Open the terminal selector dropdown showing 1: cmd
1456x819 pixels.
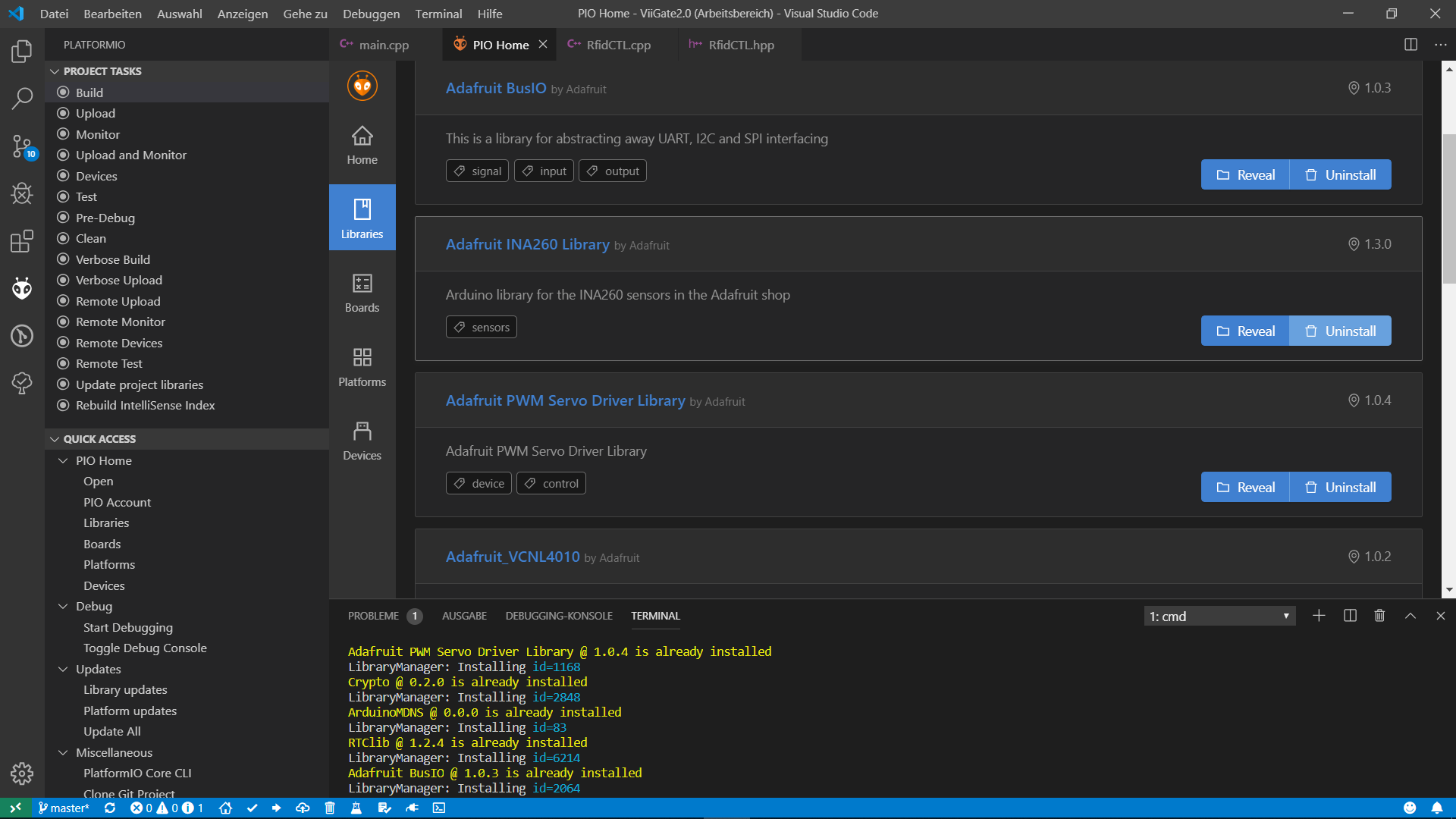[1218, 616]
